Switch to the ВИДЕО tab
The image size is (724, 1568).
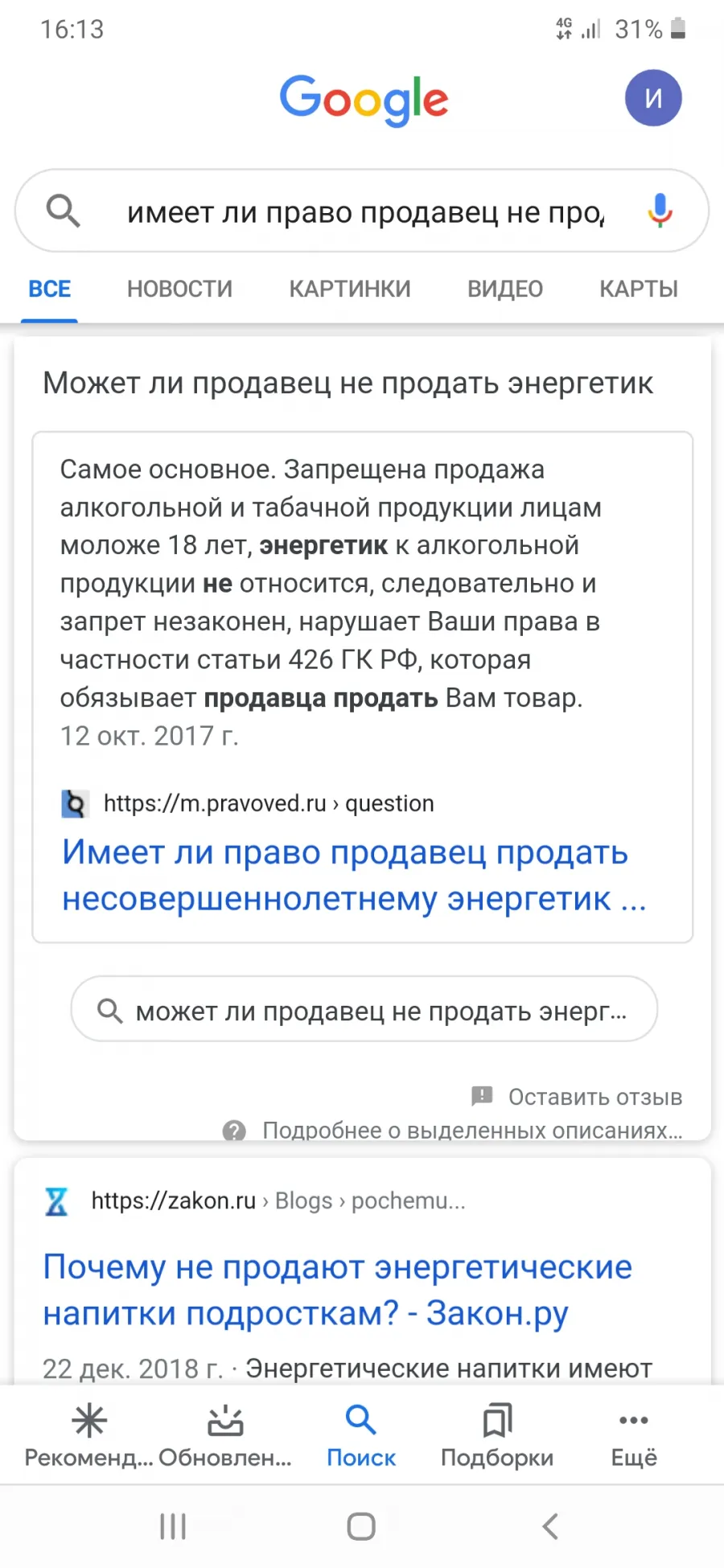click(x=505, y=289)
